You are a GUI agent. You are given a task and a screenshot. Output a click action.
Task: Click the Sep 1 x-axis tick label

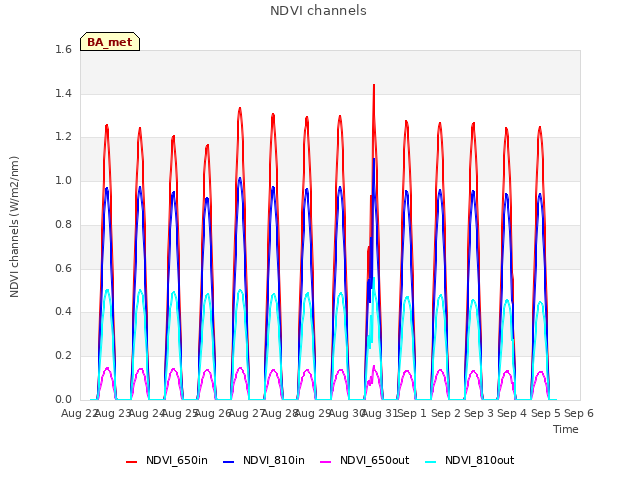(412, 413)
